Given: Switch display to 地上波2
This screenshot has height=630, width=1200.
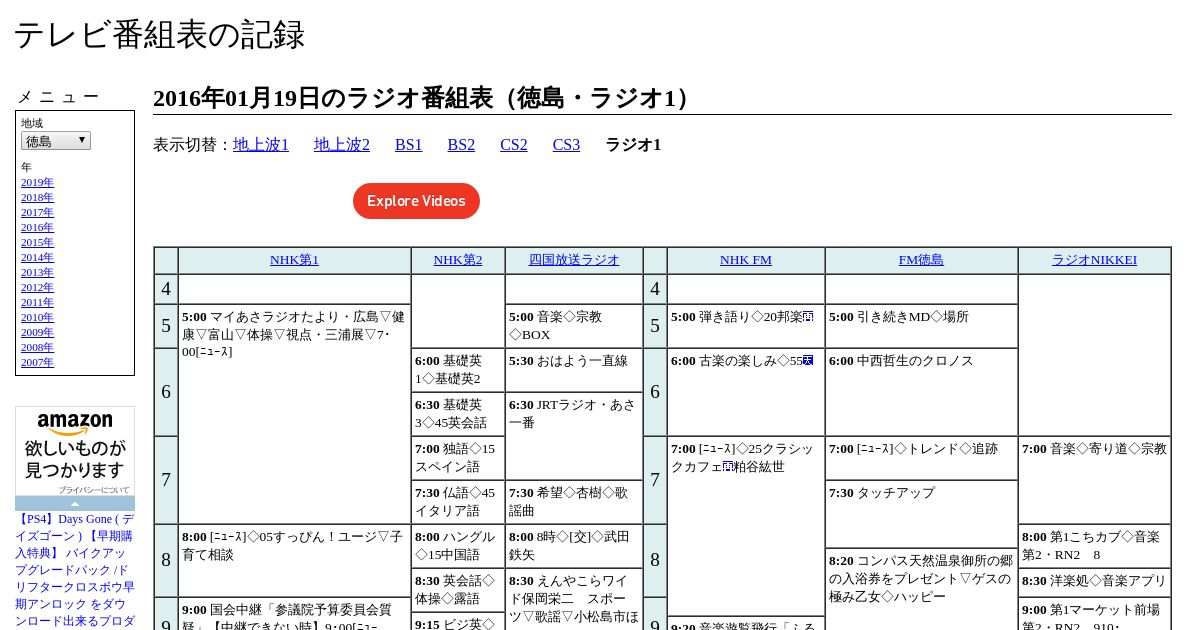Looking at the screenshot, I should [342, 145].
